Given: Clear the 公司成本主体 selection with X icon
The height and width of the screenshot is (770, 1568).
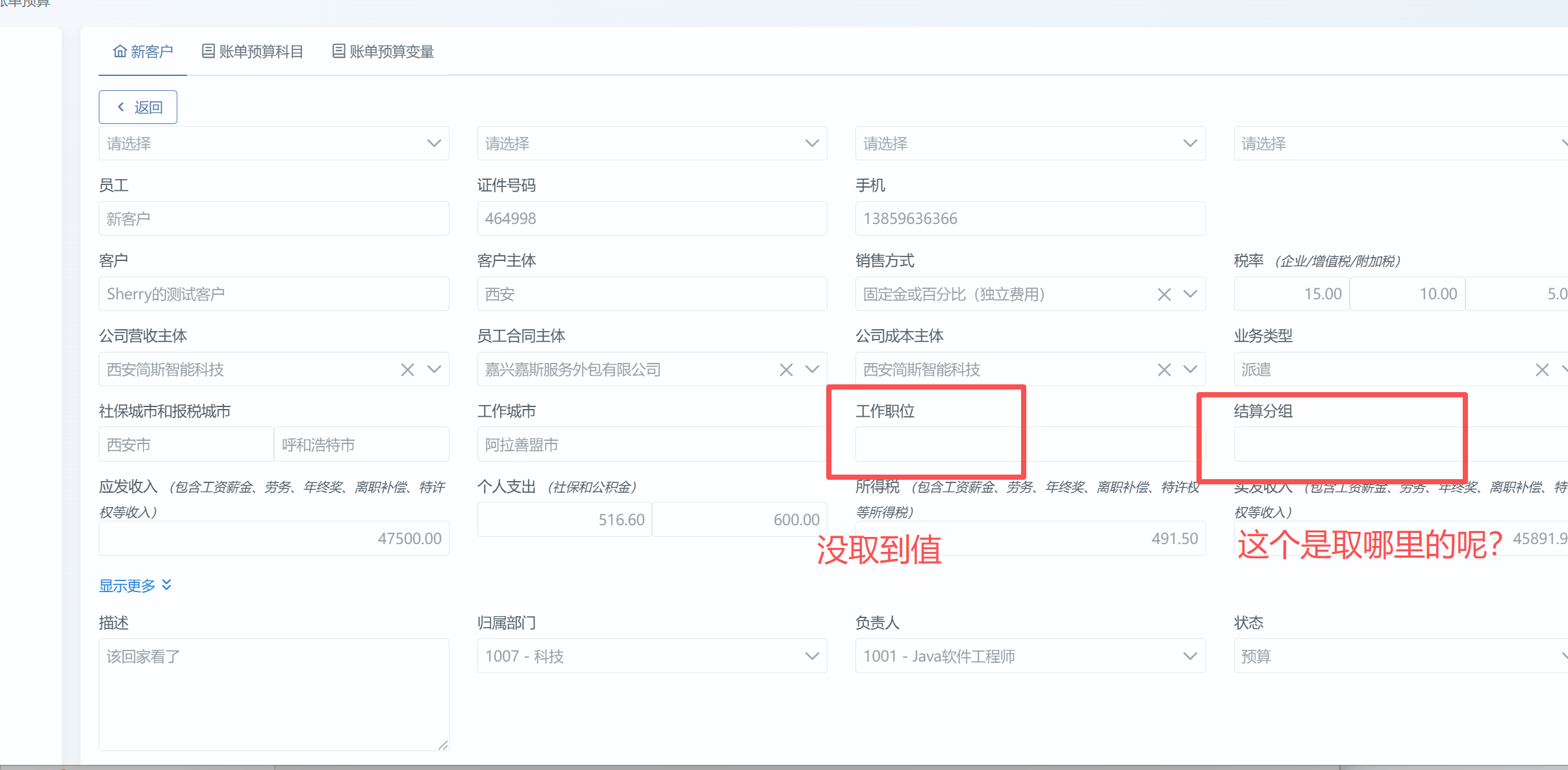Looking at the screenshot, I should click(1164, 370).
